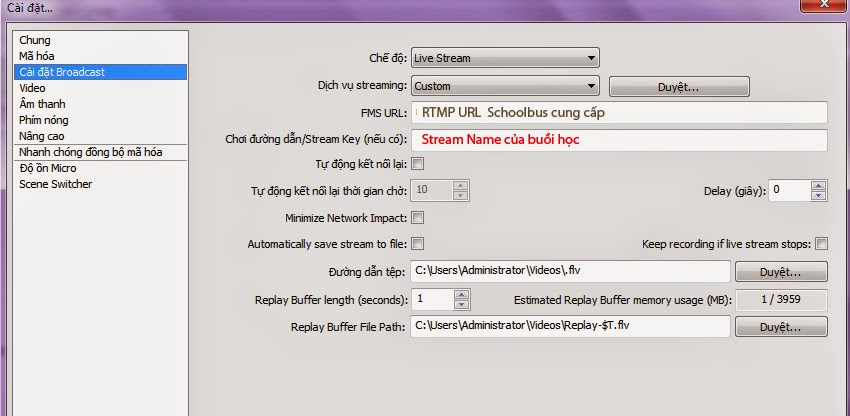The image size is (850, 416).
Task: Click the Delay (giây) number field
Action: click(789, 190)
